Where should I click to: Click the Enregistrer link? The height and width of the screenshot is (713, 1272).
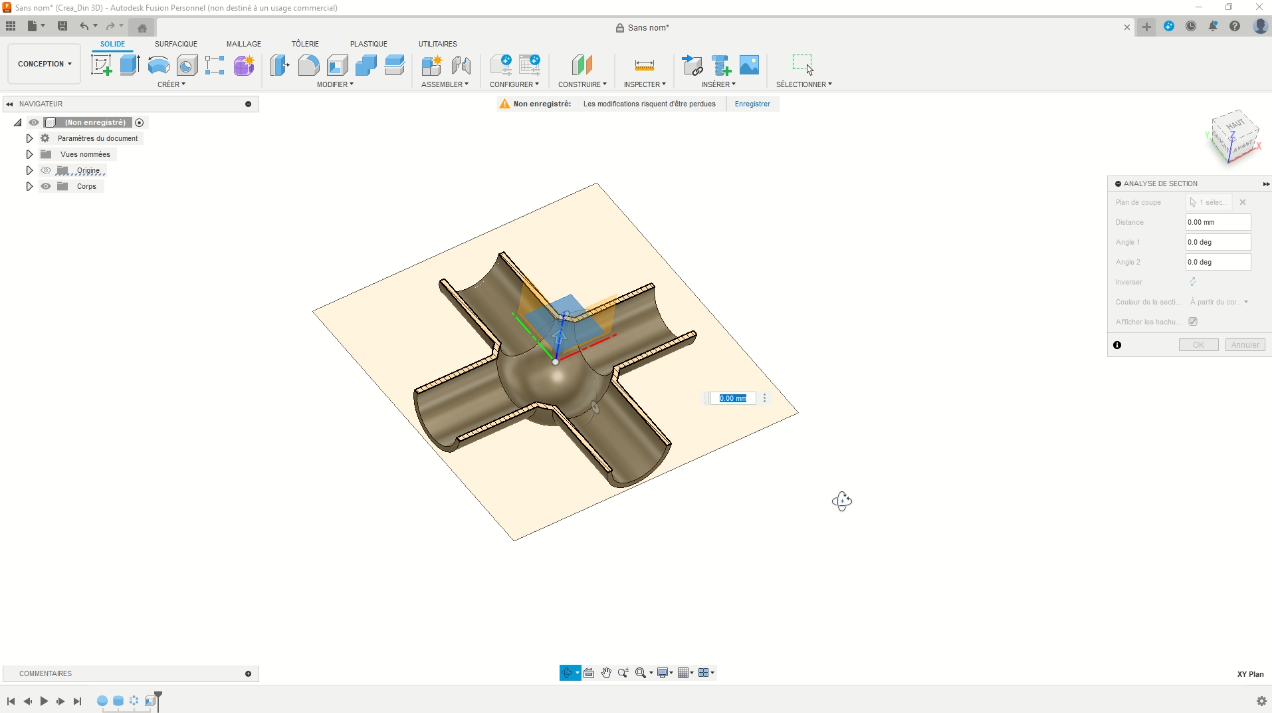point(752,104)
